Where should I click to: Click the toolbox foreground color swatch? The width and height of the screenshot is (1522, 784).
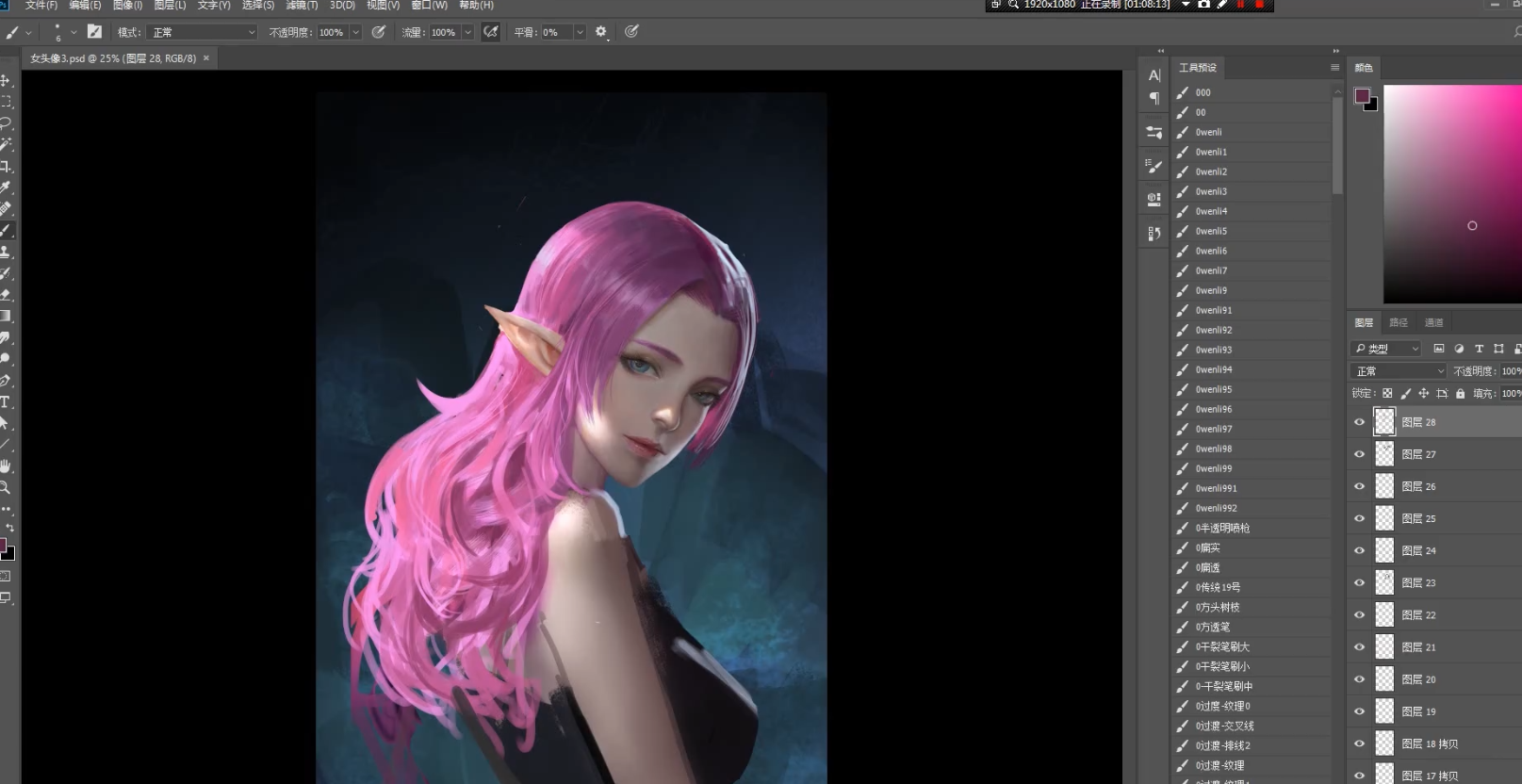3,546
